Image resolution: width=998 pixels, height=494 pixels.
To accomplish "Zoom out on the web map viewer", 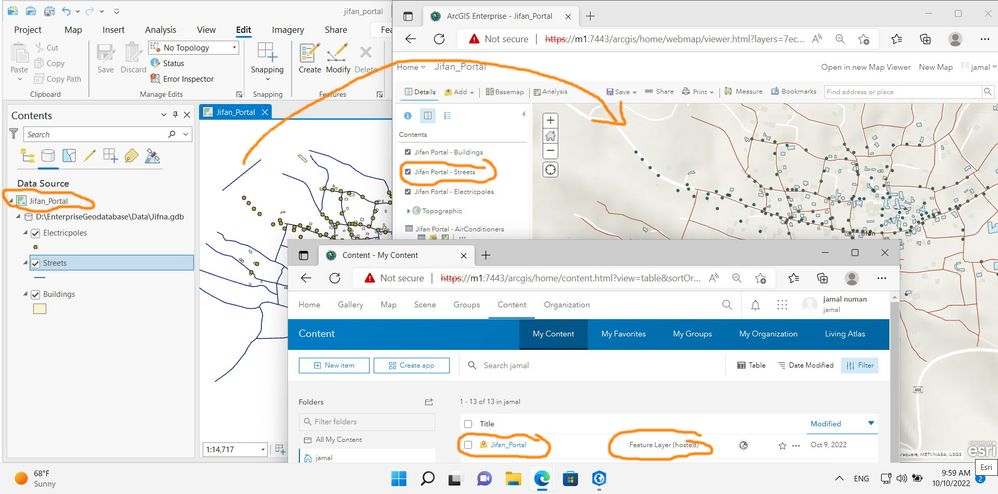I will 551,152.
